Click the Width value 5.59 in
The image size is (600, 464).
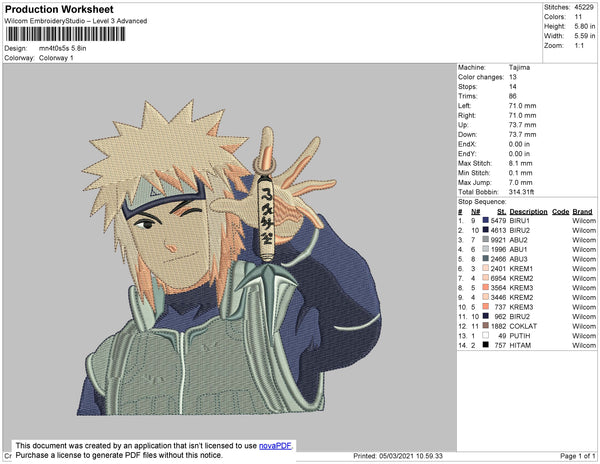tap(585, 36)
